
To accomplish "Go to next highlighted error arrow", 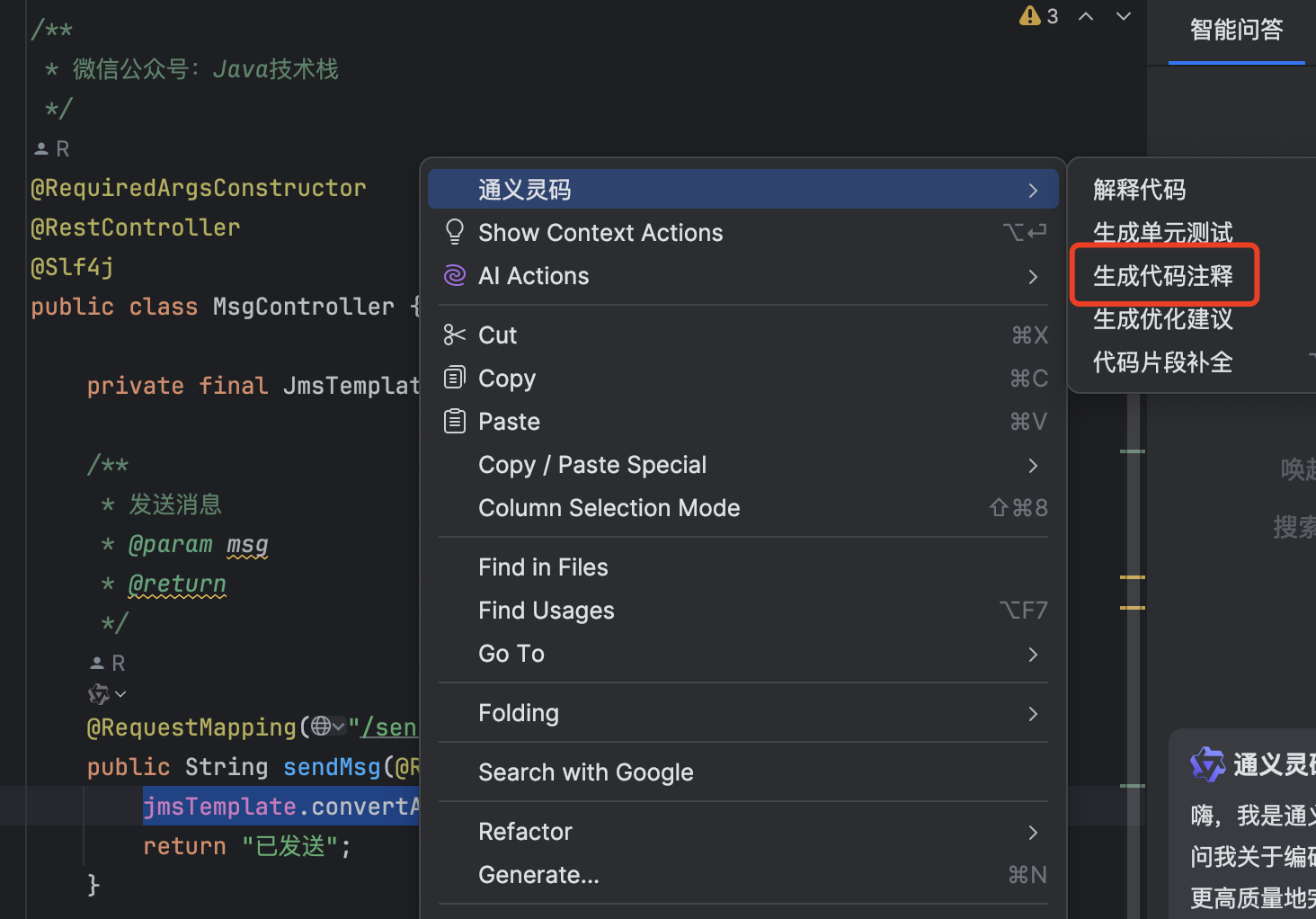I will pos(1124,16).
